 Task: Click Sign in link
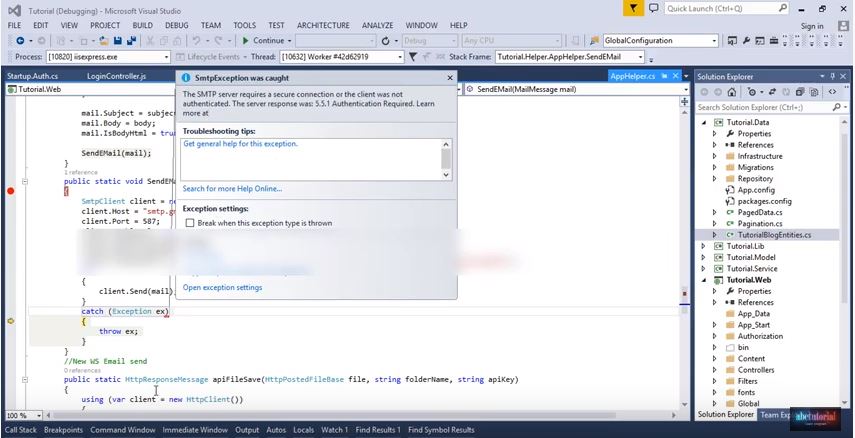[x=812, y=26]
